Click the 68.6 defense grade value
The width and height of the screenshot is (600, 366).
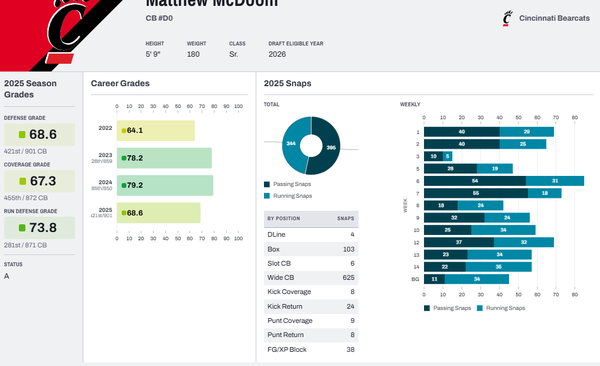[x=43, y=135]
